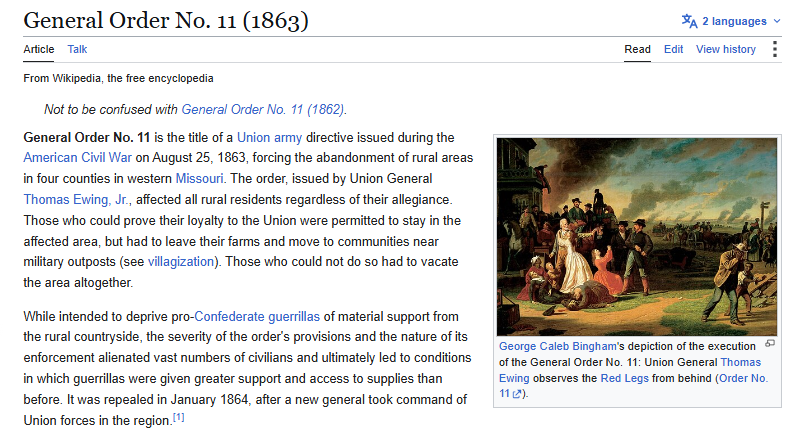Viewport: 792px width, 439px height.
Task: Open the Red Legs link in caption
Action: tap(624, 378)
